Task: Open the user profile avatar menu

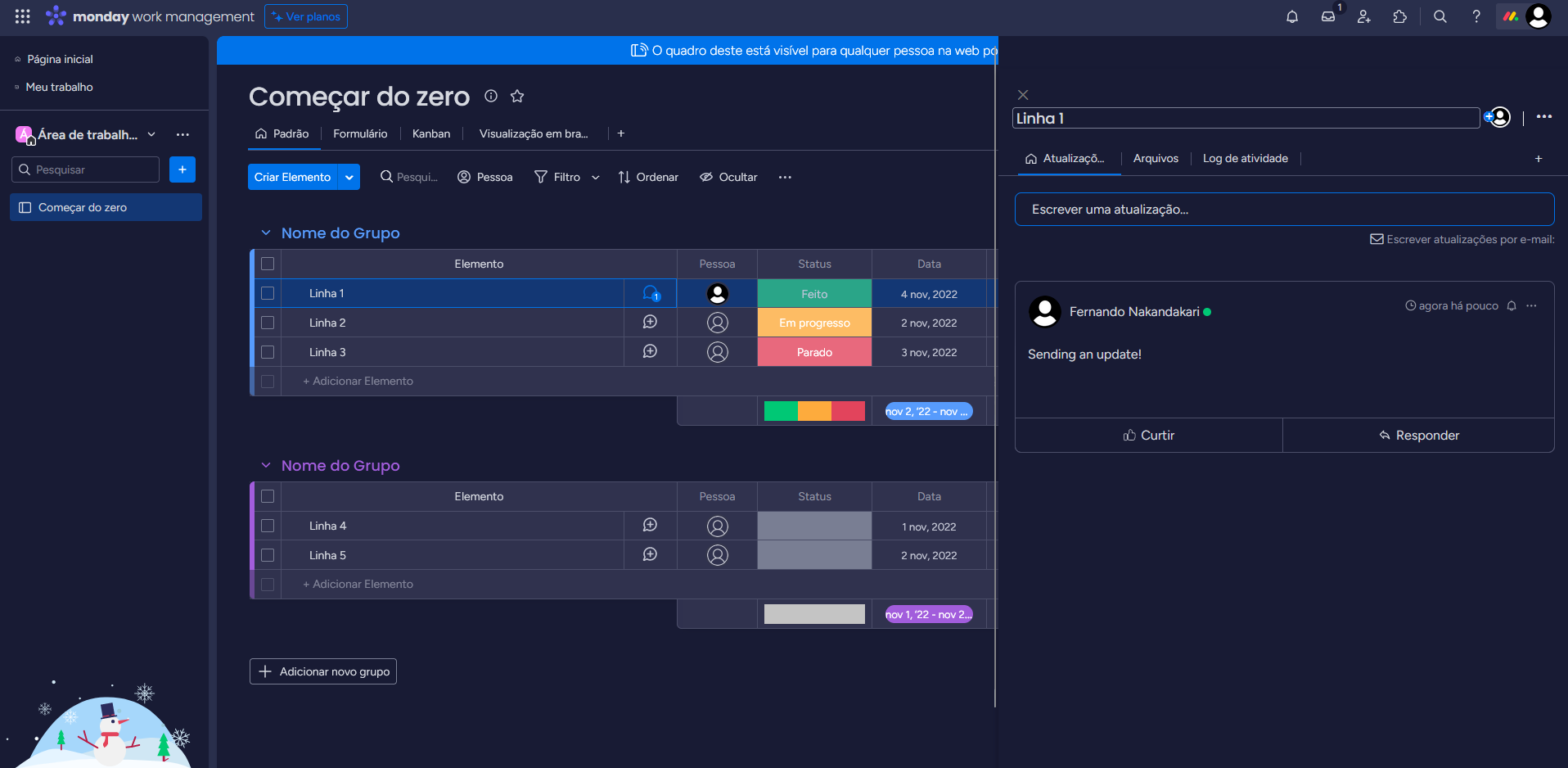Action: pos(1539,16)
